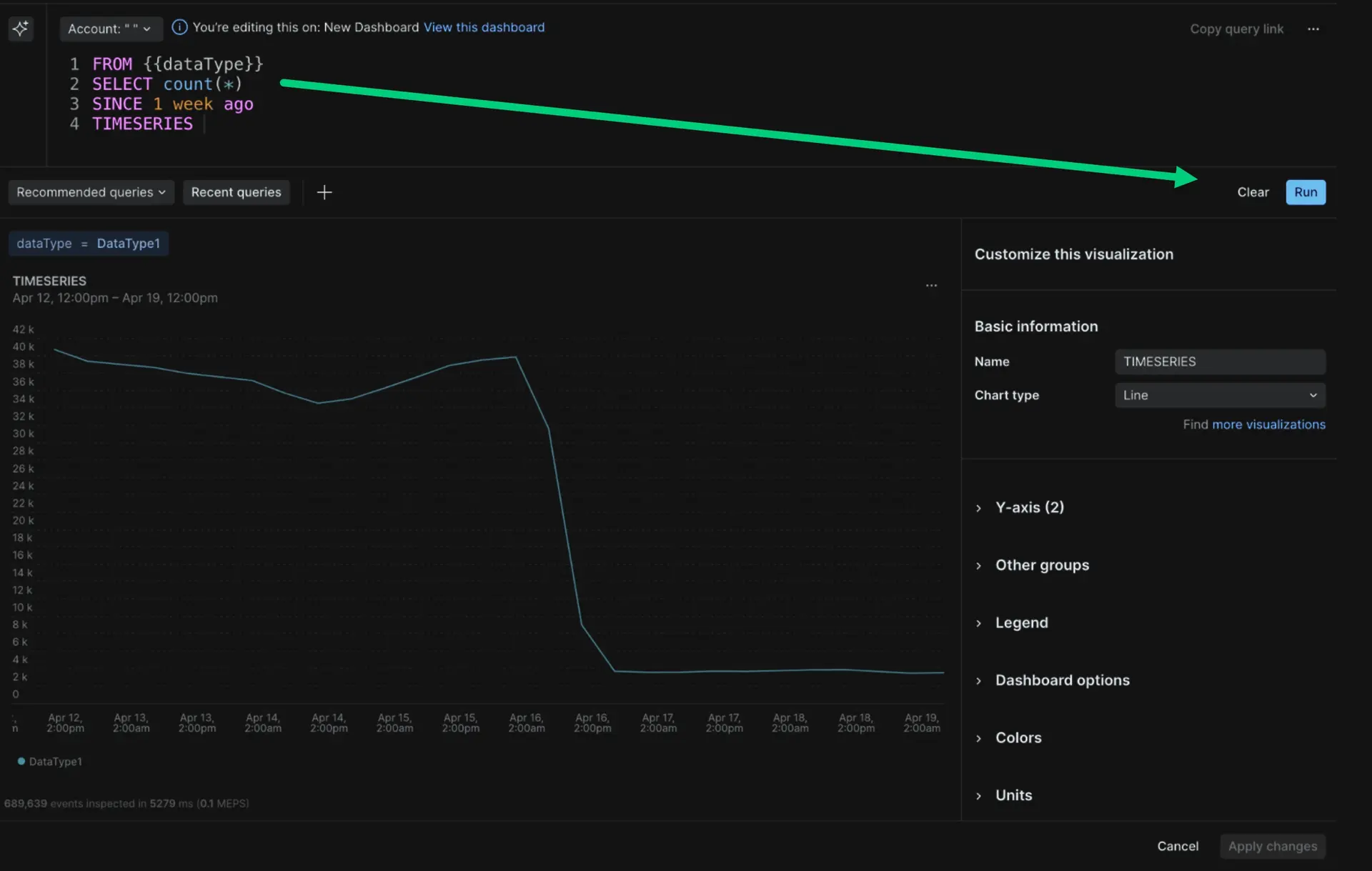Follow the View this dashboard link
Screen dimensions: 1372x871
[484, 27]
